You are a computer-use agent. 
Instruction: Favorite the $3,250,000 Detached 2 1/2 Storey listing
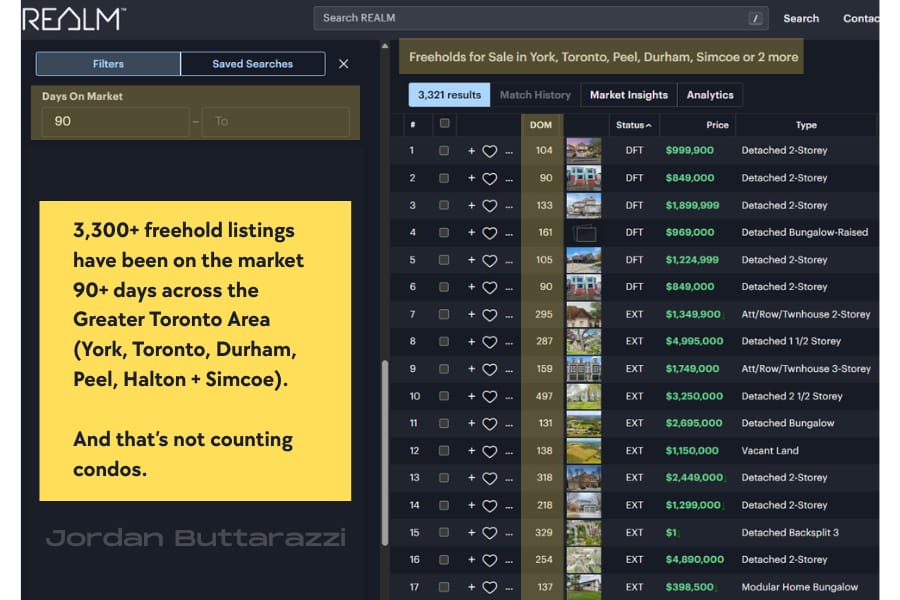pyautogui.click(x=490, y=397)
